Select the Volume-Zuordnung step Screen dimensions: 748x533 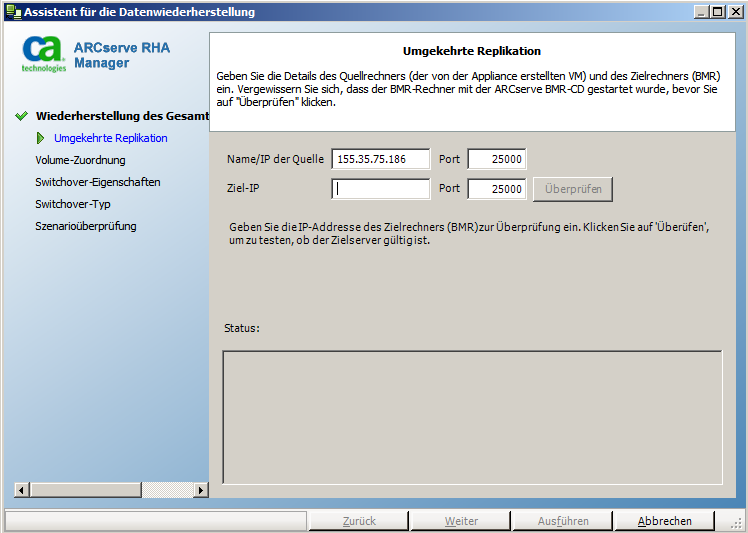point(80,160)
